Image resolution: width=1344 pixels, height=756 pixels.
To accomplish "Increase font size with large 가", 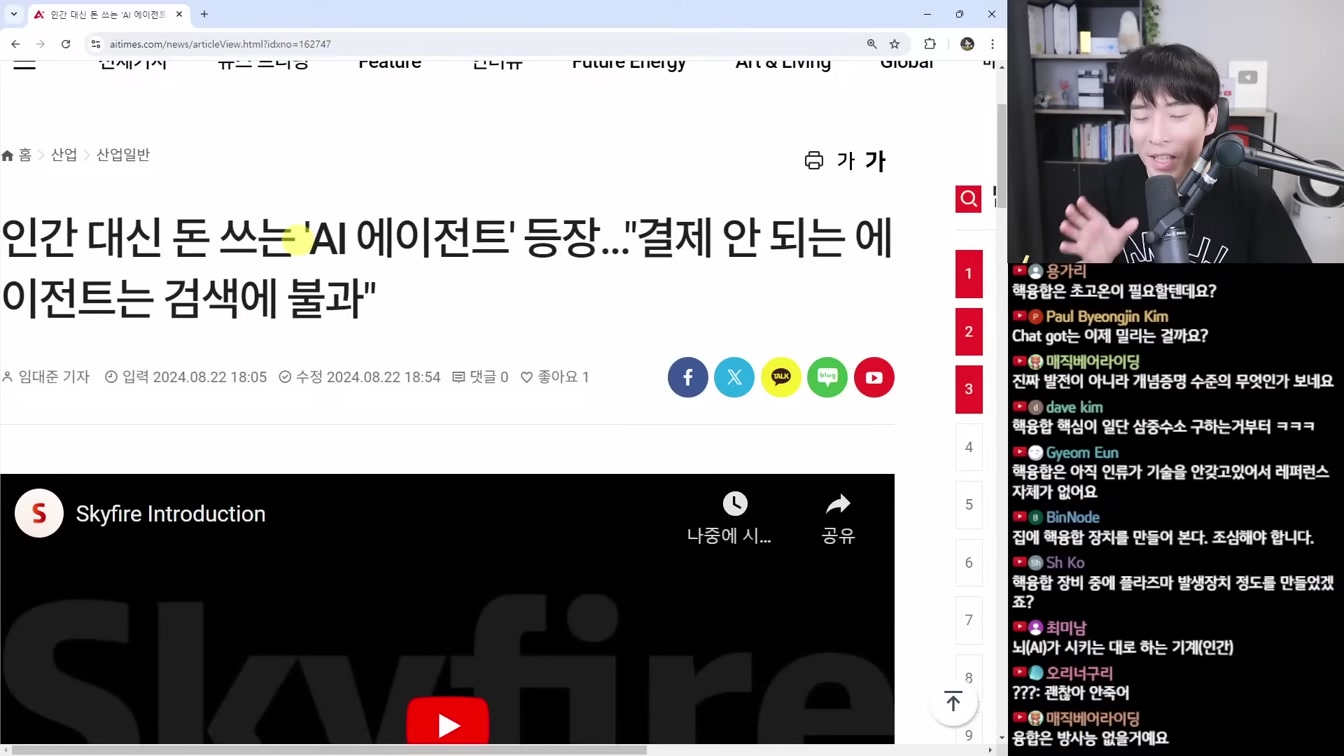I will click(875, 161).
